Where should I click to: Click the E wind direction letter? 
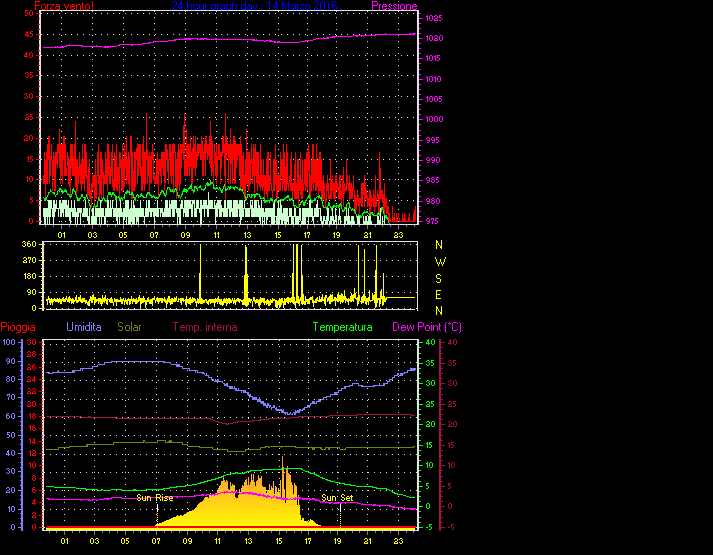click(x=438, y=295)
